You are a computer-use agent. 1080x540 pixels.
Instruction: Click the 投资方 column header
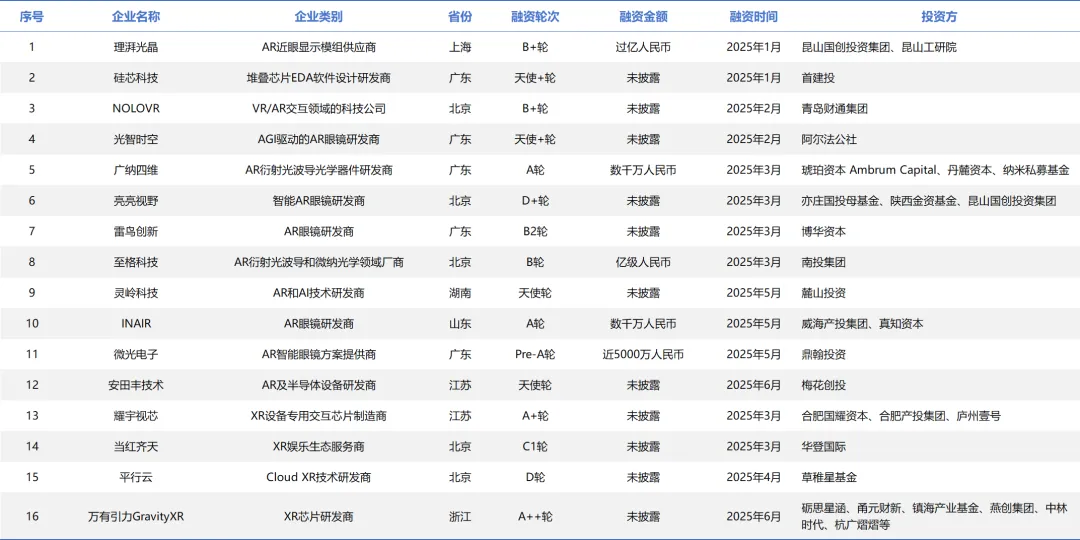tap(939, 17)
